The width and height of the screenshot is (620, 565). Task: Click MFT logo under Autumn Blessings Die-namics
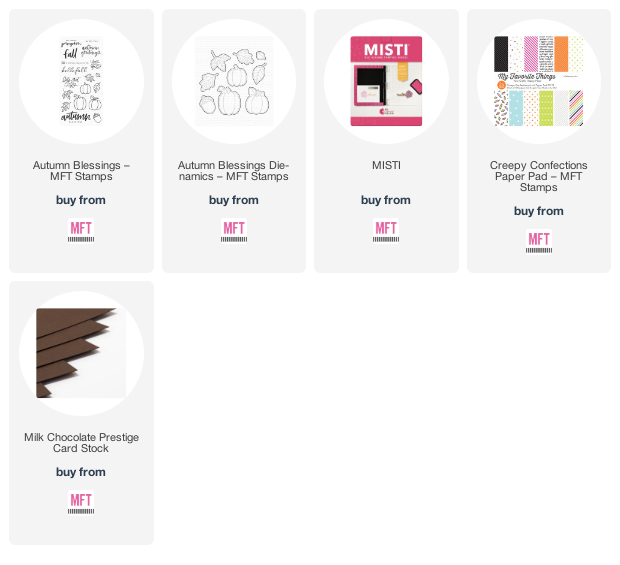coord(234,231)
